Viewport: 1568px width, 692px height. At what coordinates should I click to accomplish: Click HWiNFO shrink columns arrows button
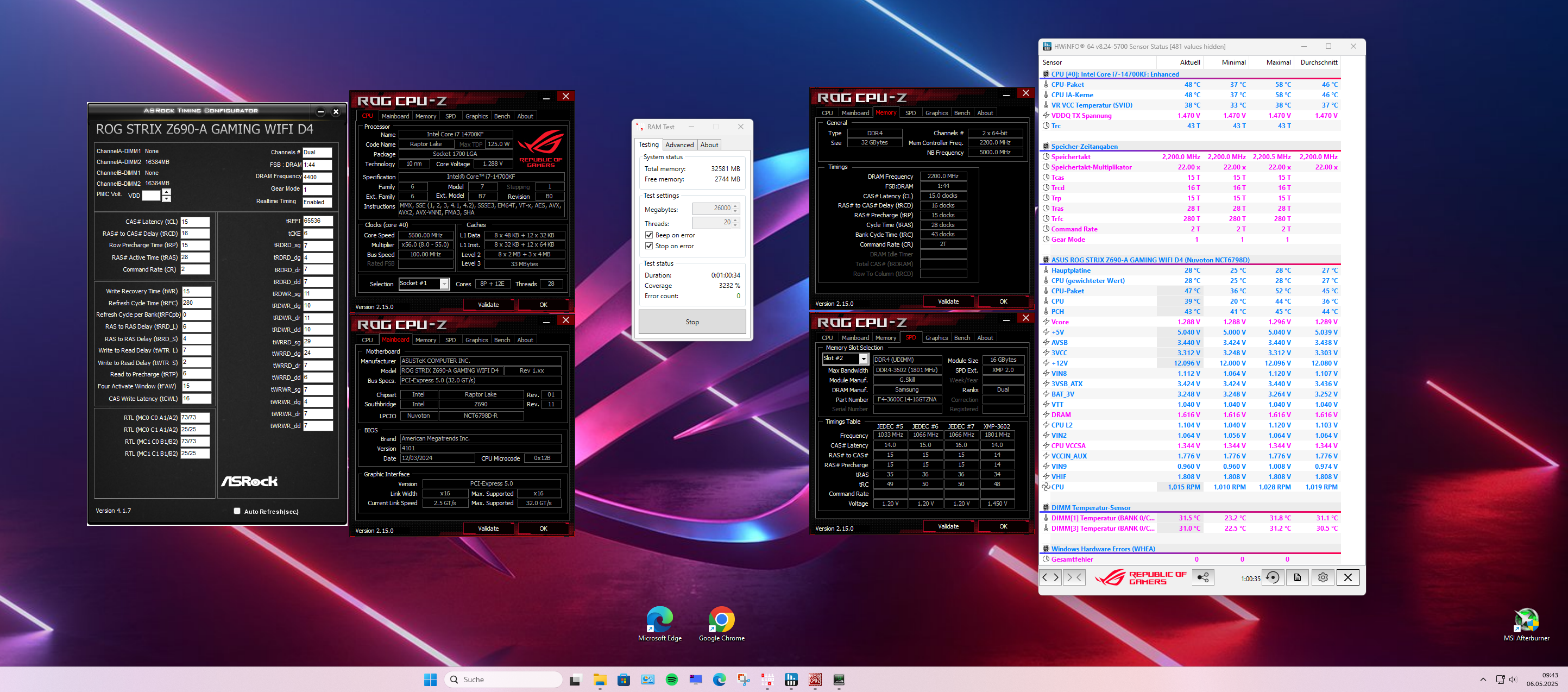[x=1074, y=577]
